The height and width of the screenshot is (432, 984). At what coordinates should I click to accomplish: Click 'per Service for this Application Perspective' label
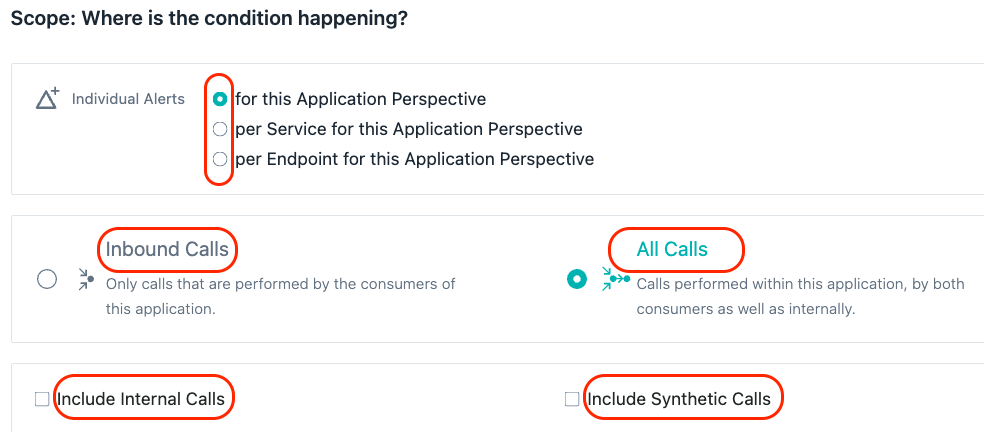click(409, 129)
